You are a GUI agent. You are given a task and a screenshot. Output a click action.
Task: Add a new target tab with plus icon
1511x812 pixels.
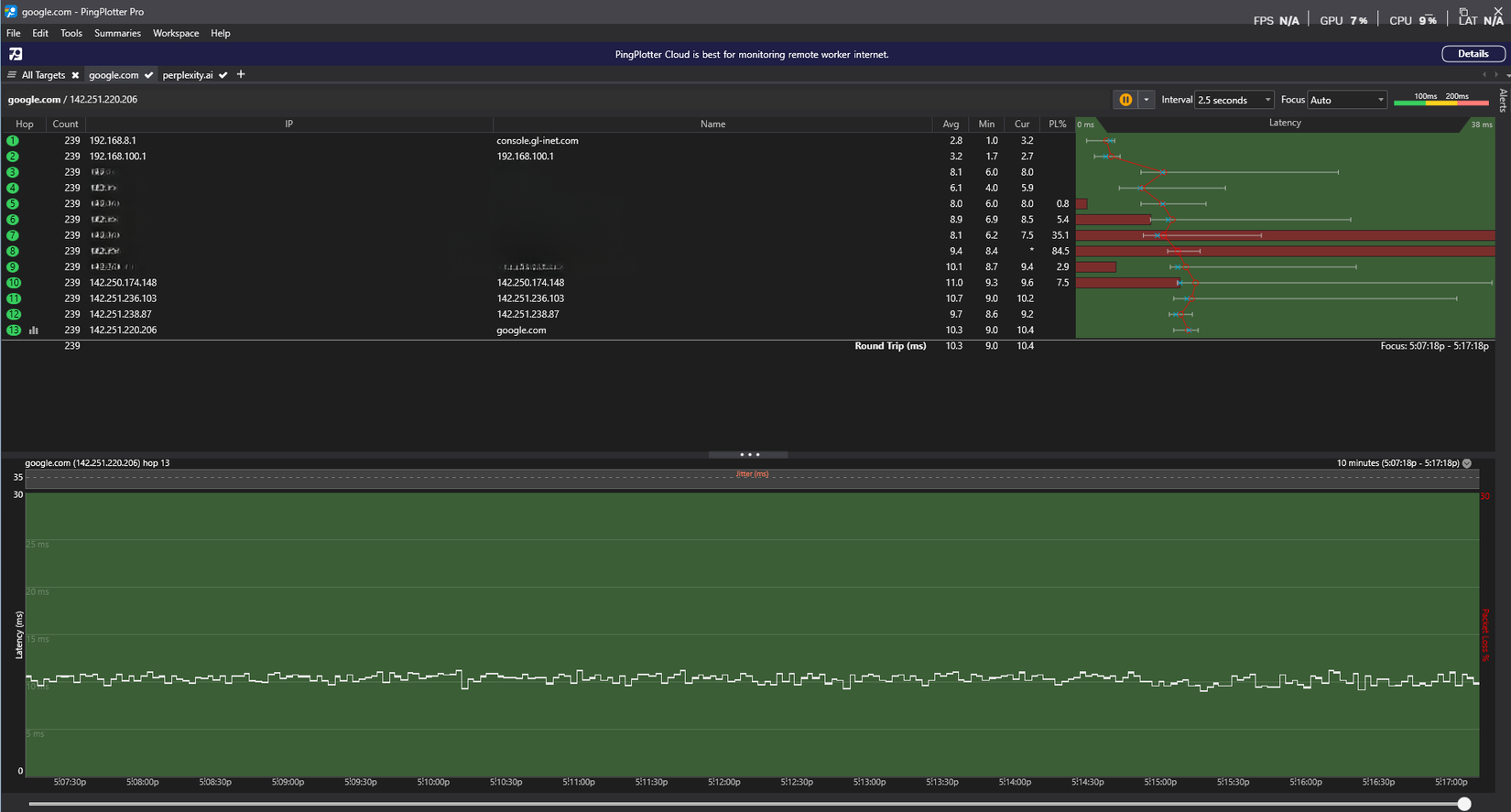click(241, 74)
